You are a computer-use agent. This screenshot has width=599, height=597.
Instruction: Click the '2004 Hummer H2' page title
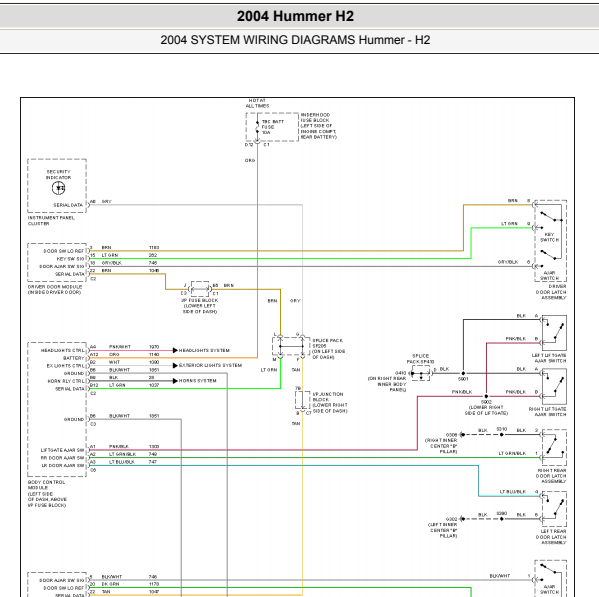pos(295,16)
